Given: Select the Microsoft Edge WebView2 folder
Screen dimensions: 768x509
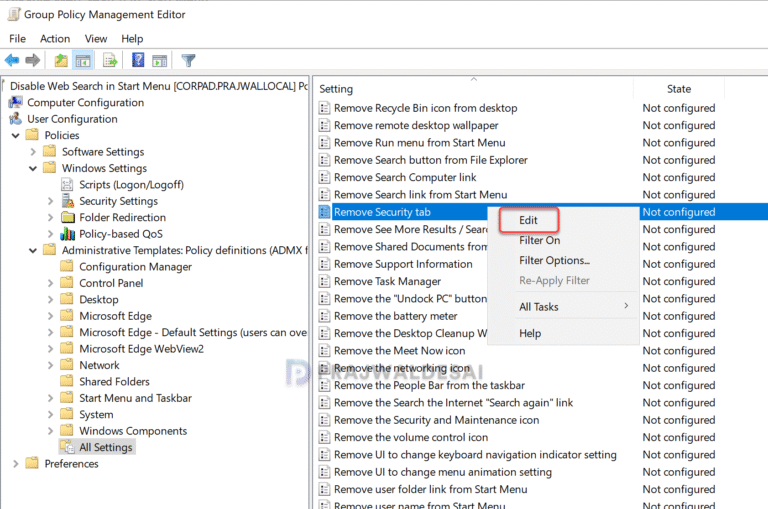Looking at the screenshot, I should point(142,349).
